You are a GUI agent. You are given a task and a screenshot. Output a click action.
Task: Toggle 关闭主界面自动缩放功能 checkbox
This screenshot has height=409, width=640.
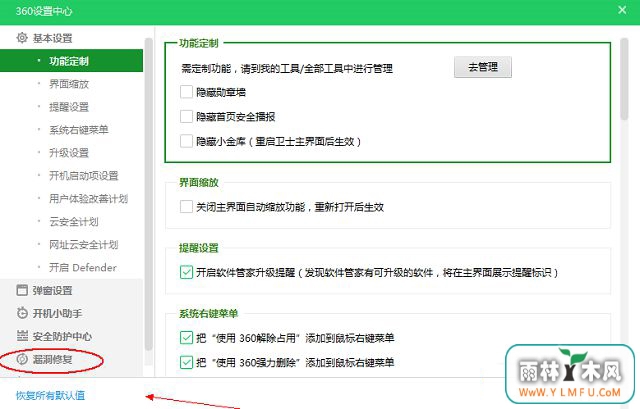pos(186,207)
